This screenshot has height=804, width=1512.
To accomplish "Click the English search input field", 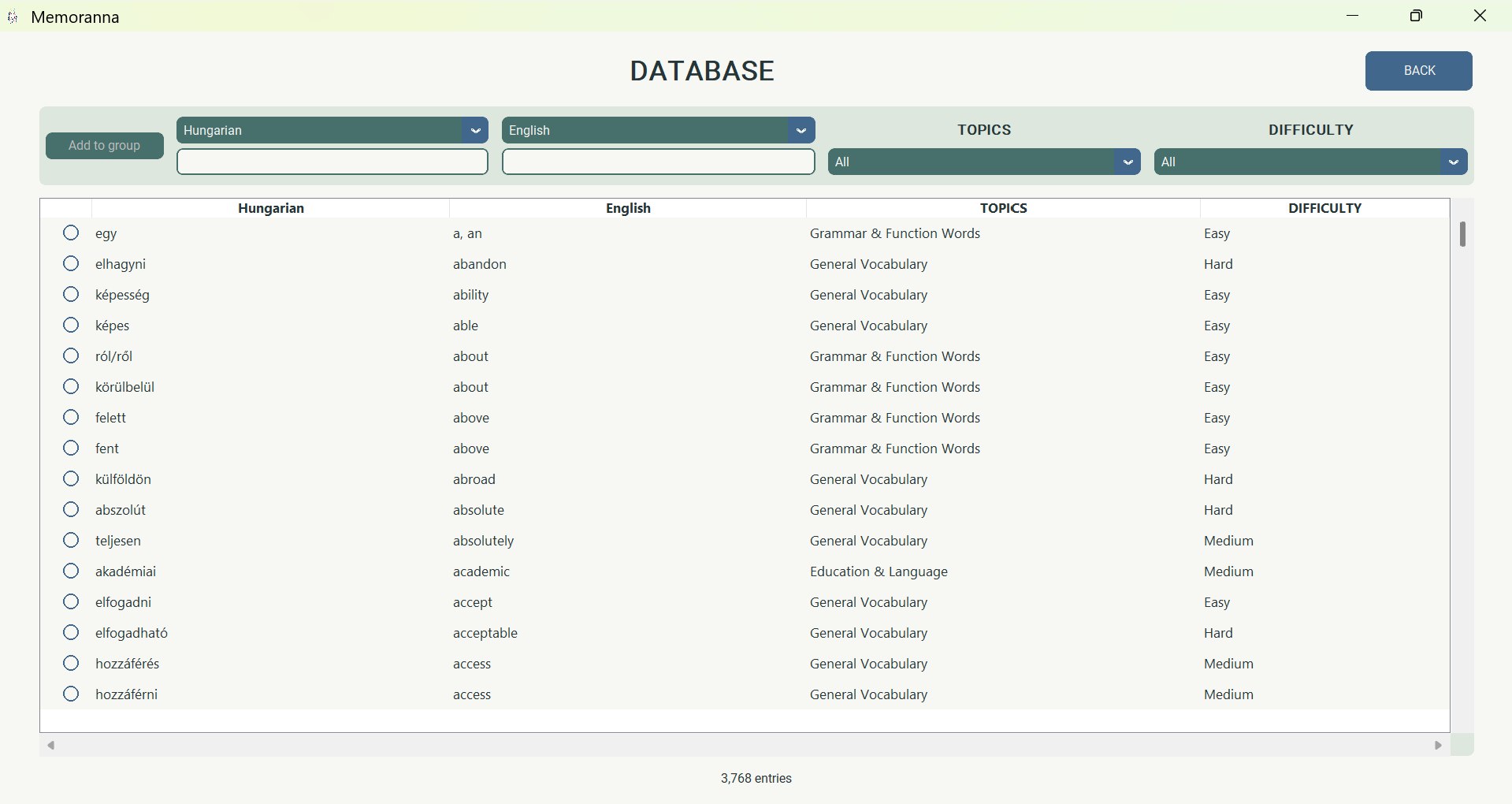I will [658, 162].
